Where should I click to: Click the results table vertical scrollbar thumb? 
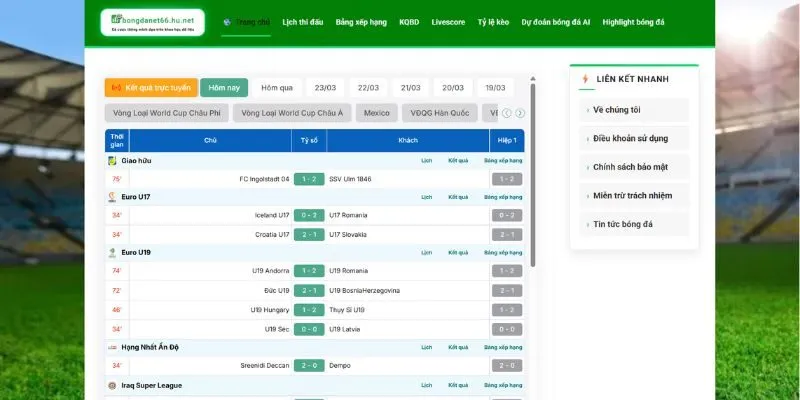coord(533,175)
